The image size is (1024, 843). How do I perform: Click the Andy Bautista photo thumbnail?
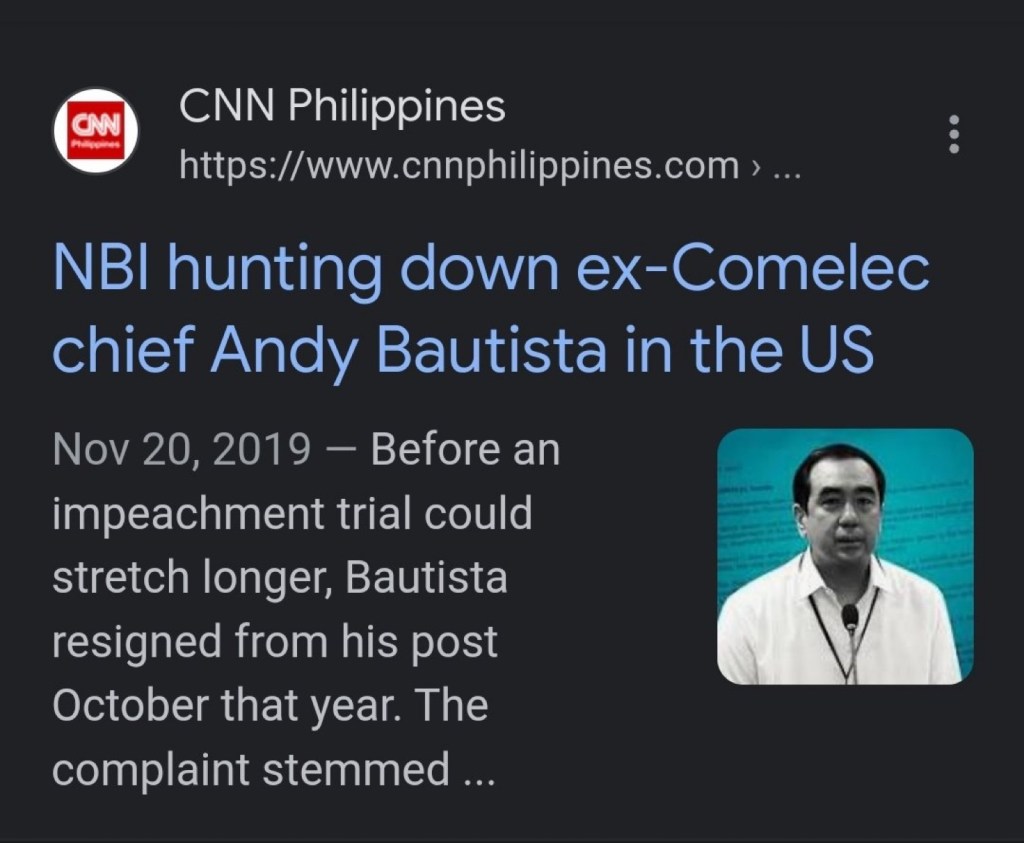[845, 557]
